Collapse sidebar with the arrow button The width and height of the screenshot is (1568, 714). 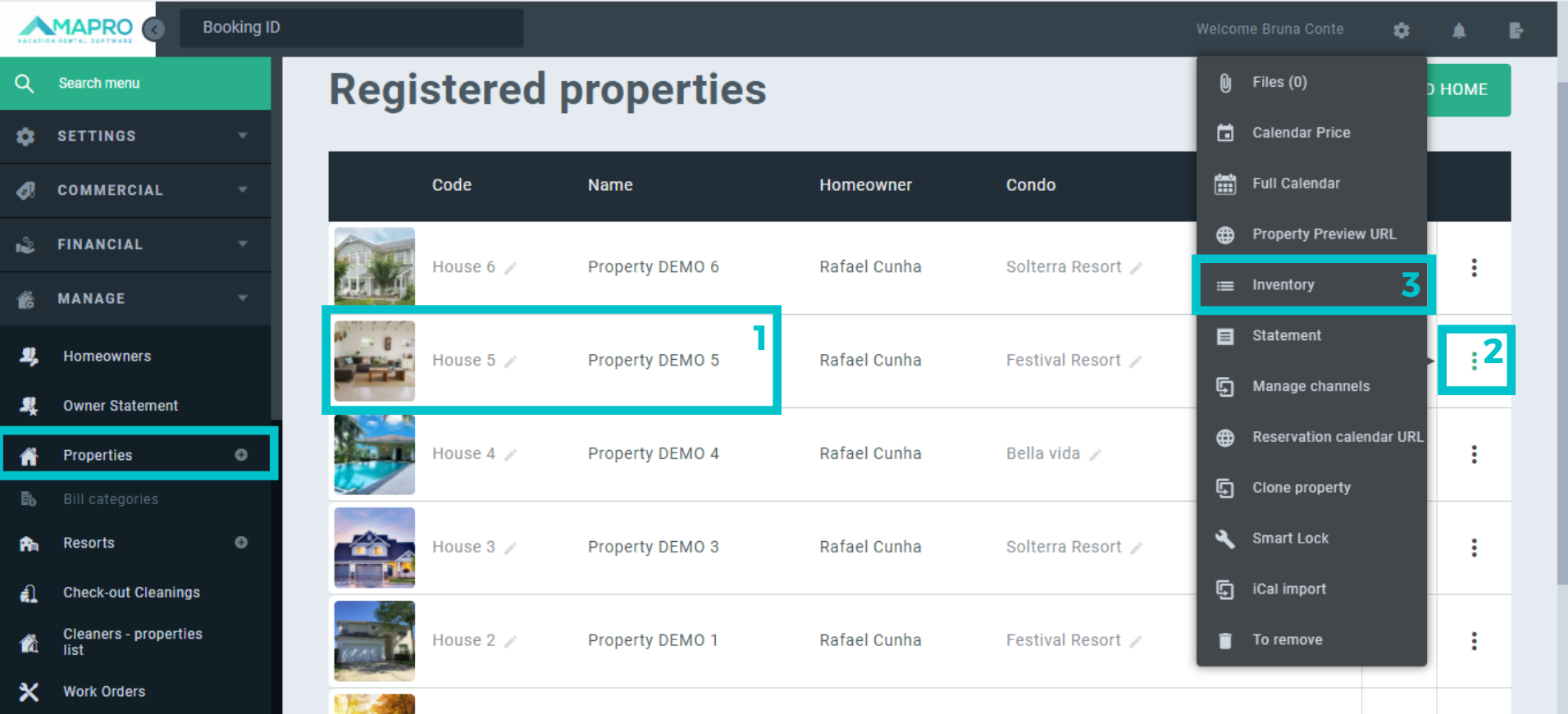[153, 30]
